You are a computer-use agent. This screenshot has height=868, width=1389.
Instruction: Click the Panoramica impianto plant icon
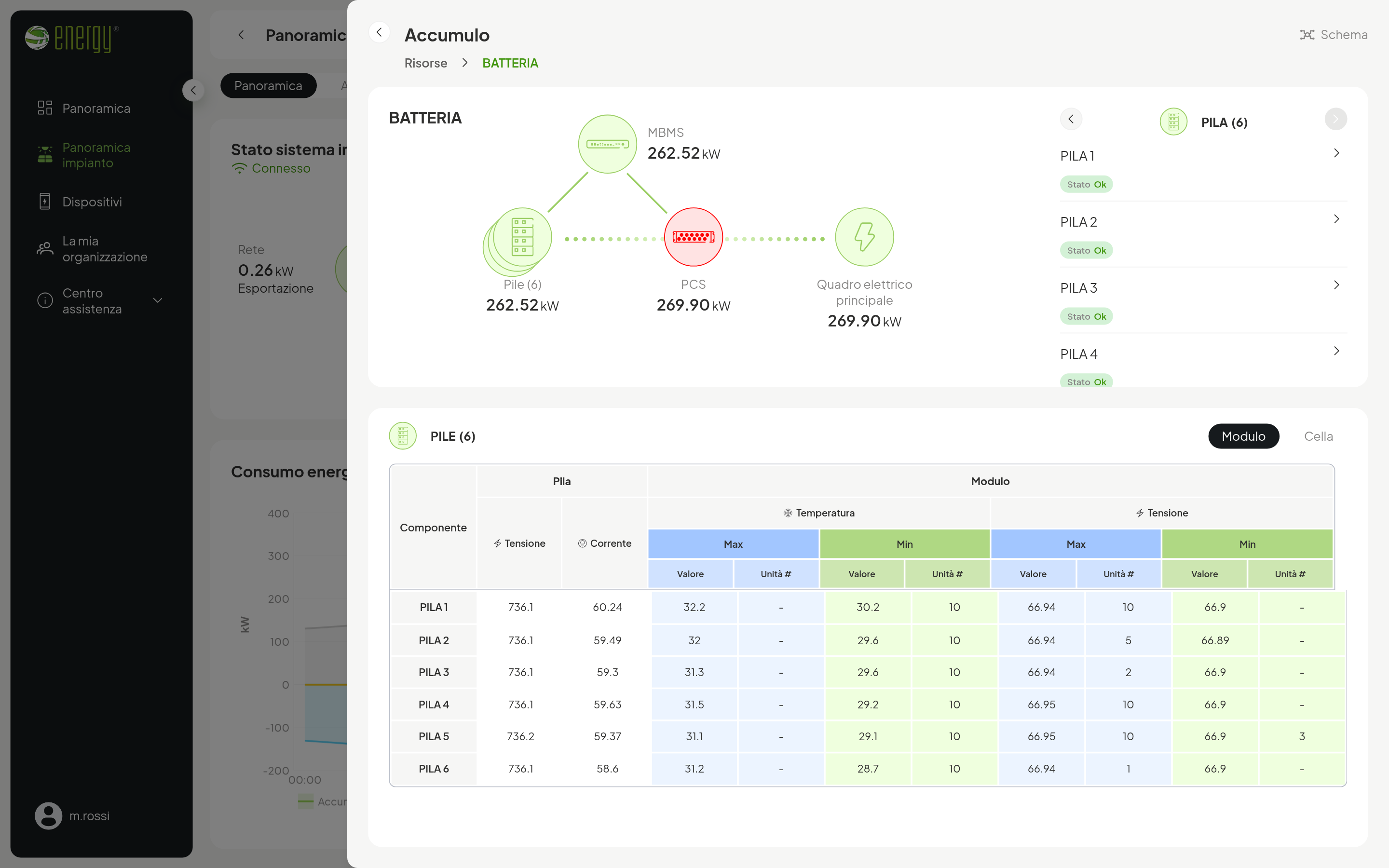point(45,154)
